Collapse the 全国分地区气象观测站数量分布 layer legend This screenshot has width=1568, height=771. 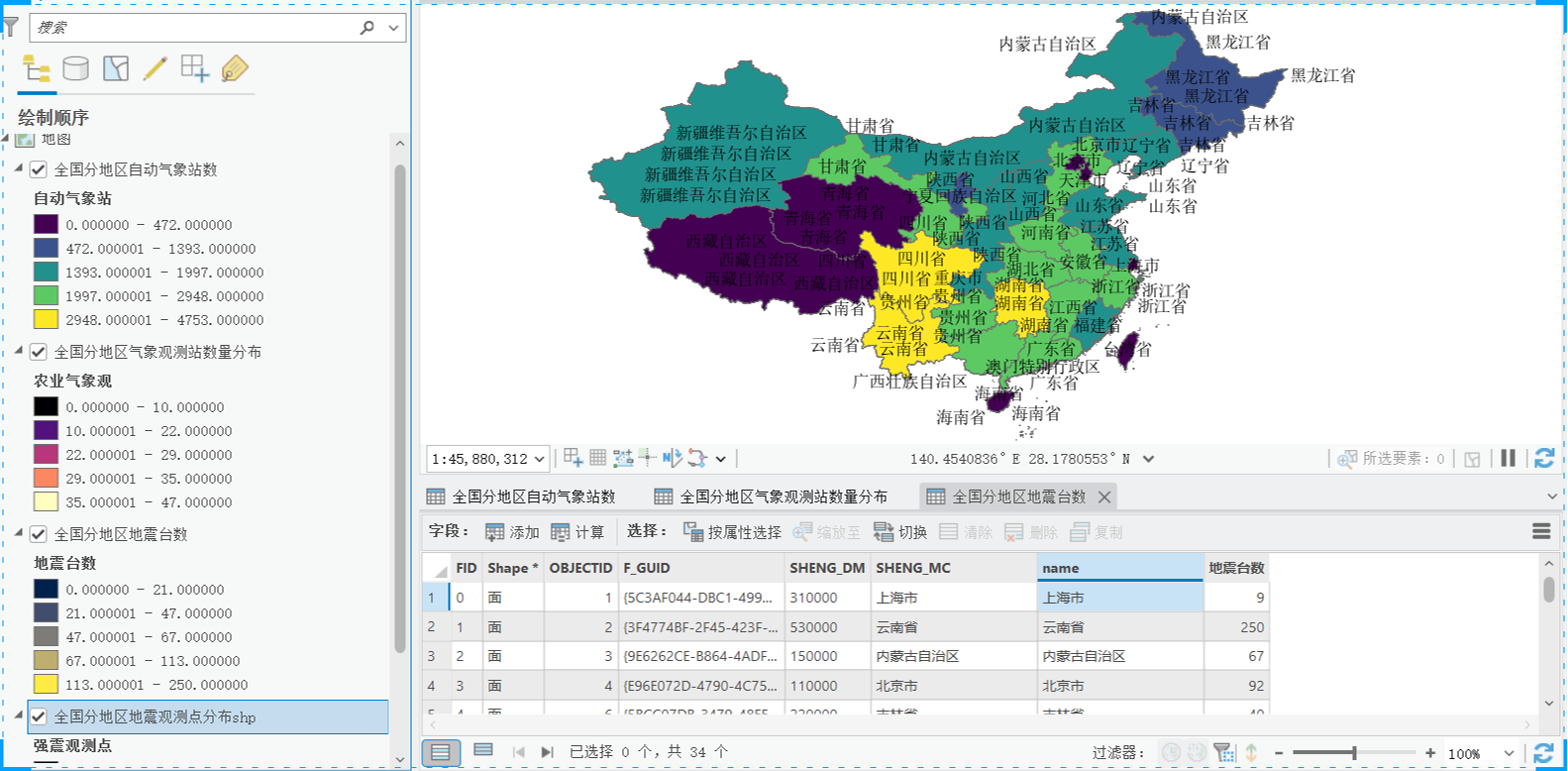click(19, 351)
